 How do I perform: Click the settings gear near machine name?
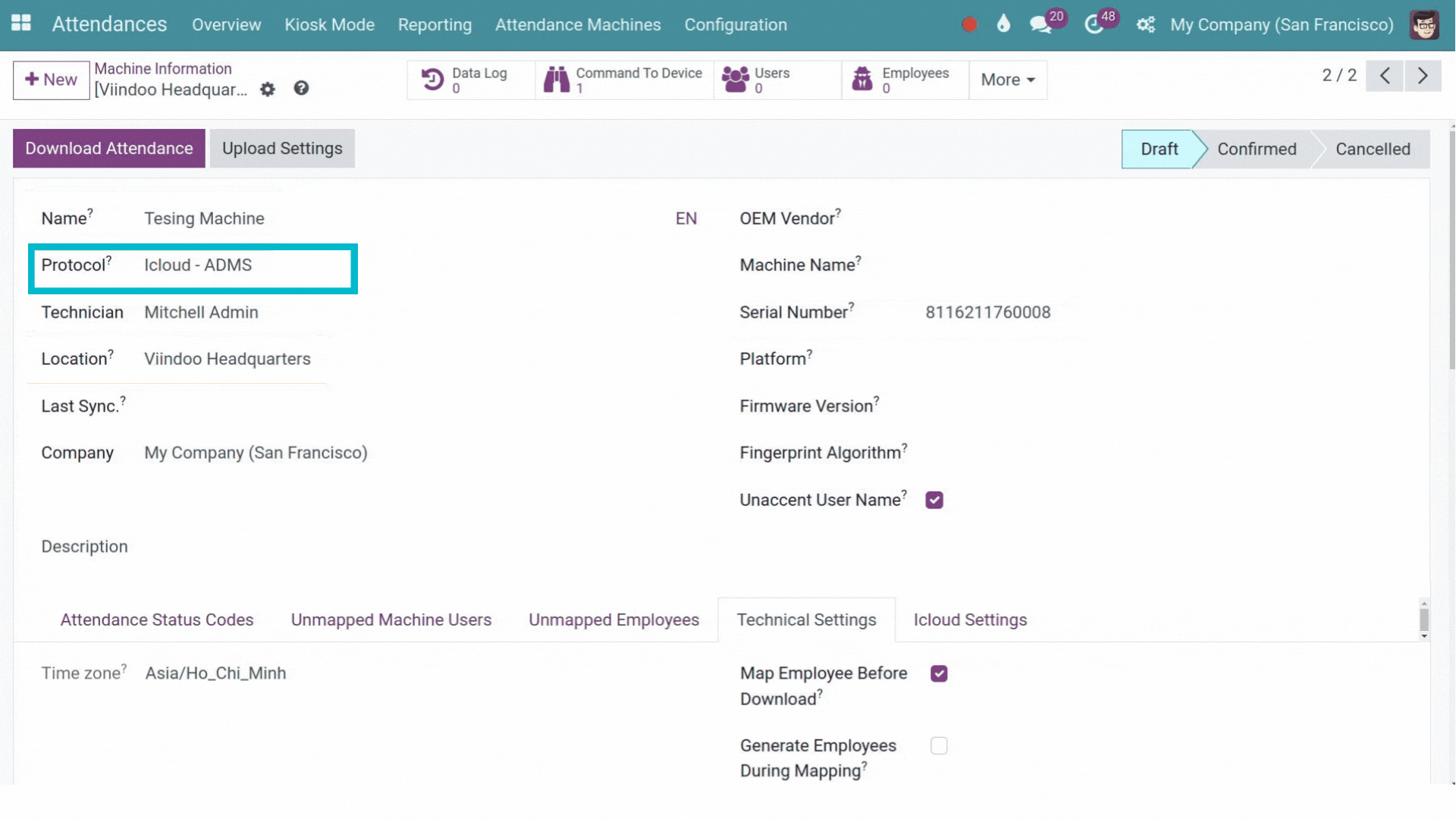click(267, 89)
